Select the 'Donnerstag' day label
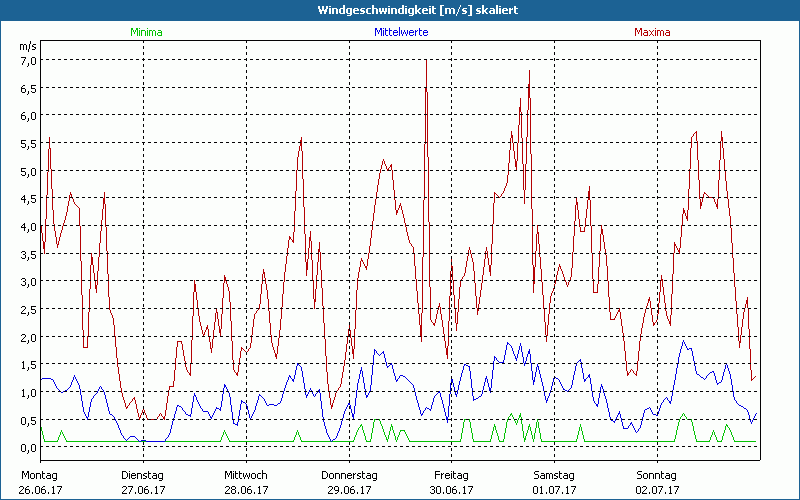The image size is (800, 500). [348, 475]
